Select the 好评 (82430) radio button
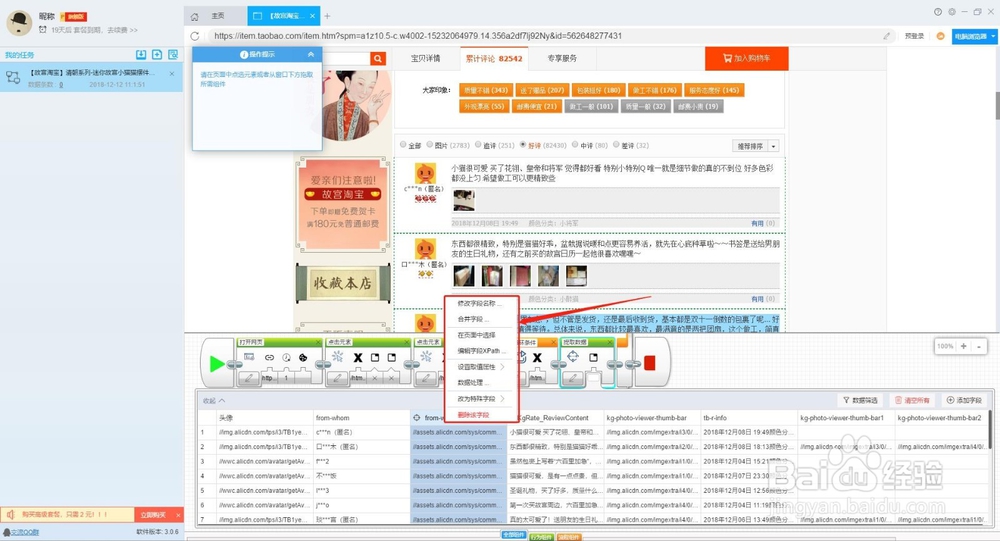 click(x=523, y=145)
